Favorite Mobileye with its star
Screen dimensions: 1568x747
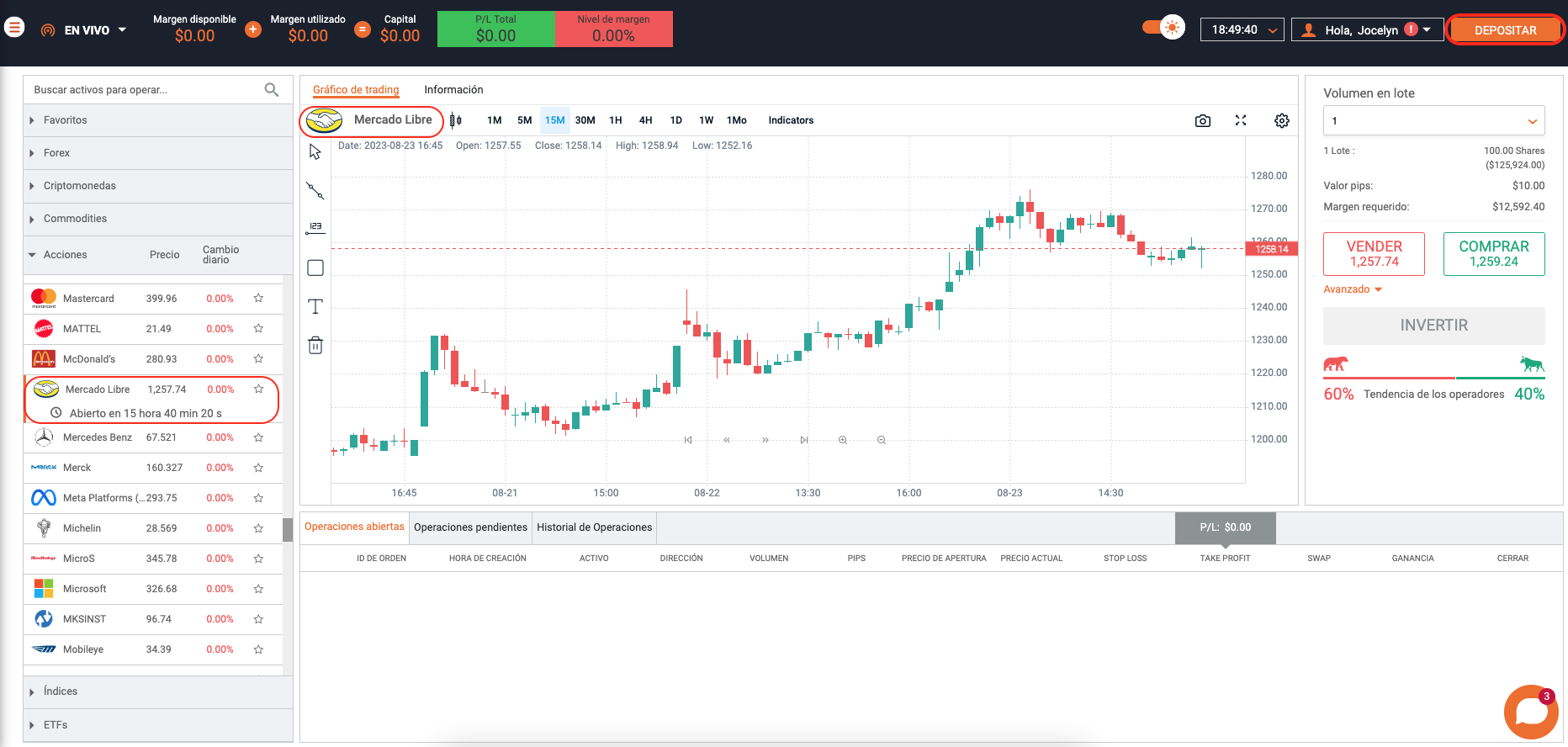[258, 649]
